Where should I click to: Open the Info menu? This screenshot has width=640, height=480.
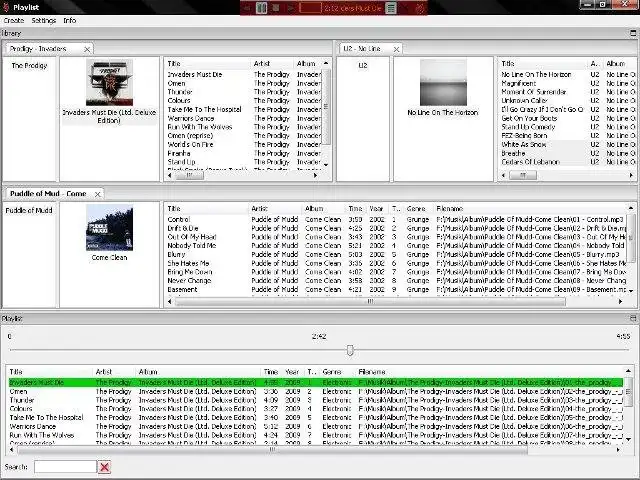coord(70,20)
